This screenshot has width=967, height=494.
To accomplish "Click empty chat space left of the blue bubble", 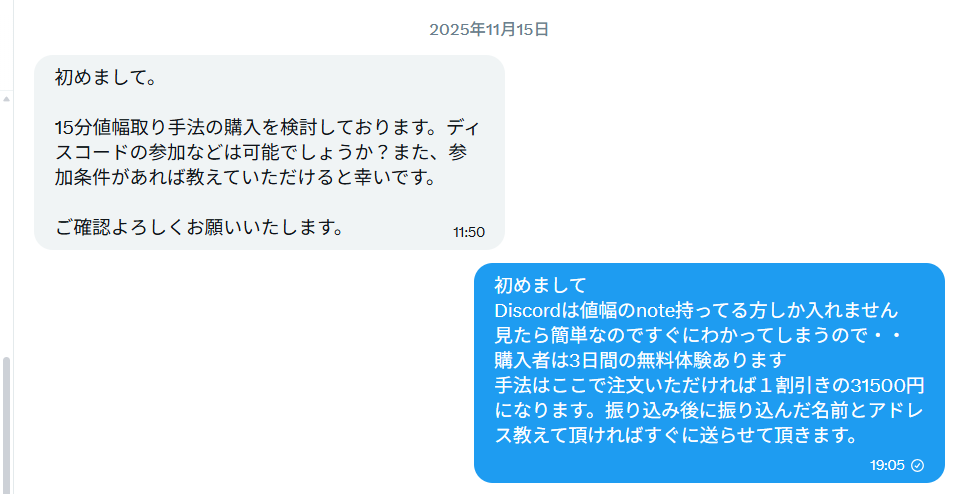I will coord(247,370).
